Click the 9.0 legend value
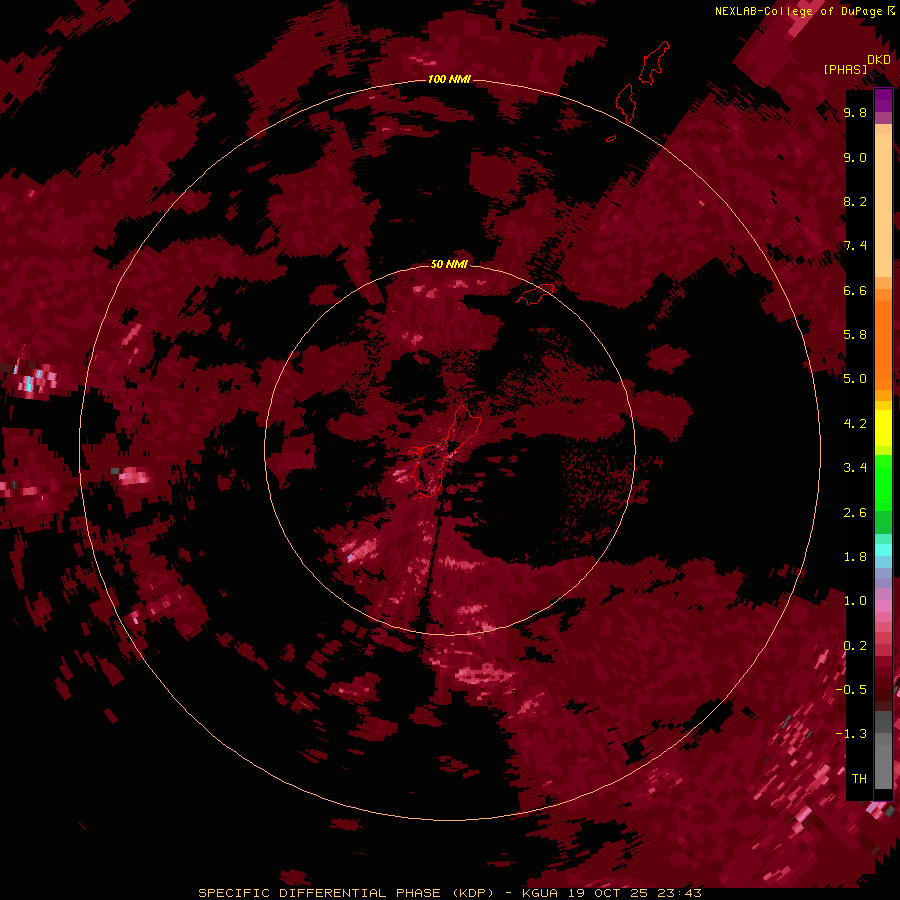 pos(855,157)
